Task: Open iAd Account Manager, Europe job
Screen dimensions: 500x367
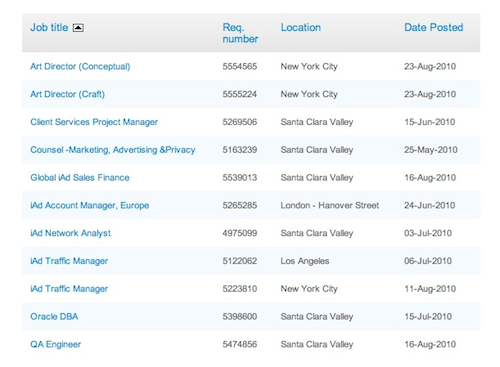Action: 89,205
